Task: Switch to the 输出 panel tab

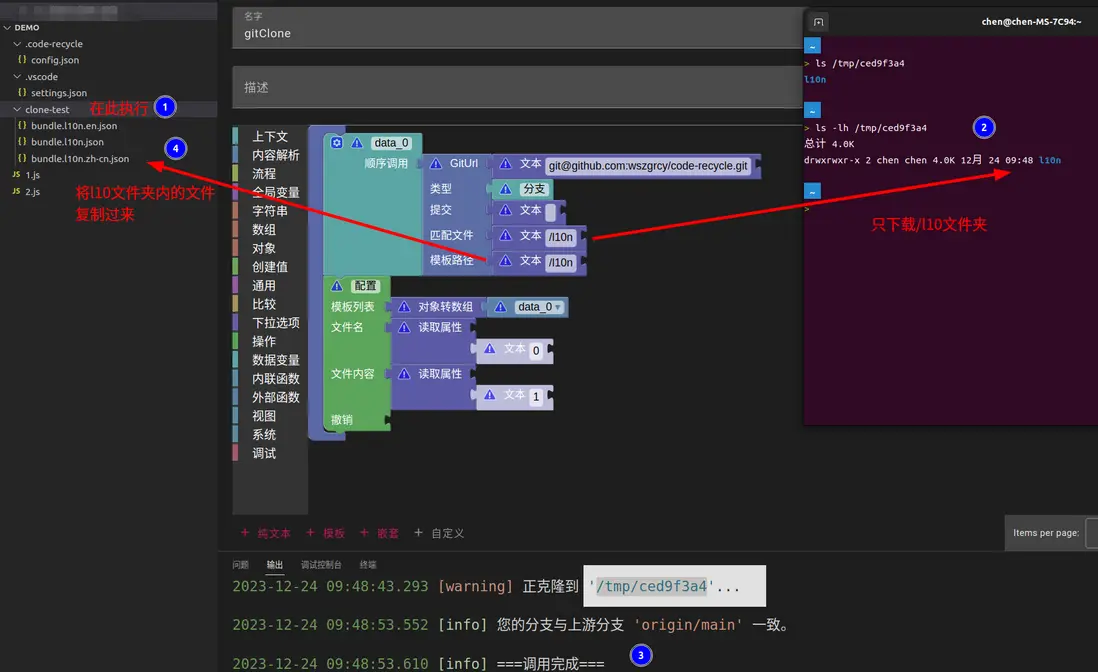Action: pos(274,565)
